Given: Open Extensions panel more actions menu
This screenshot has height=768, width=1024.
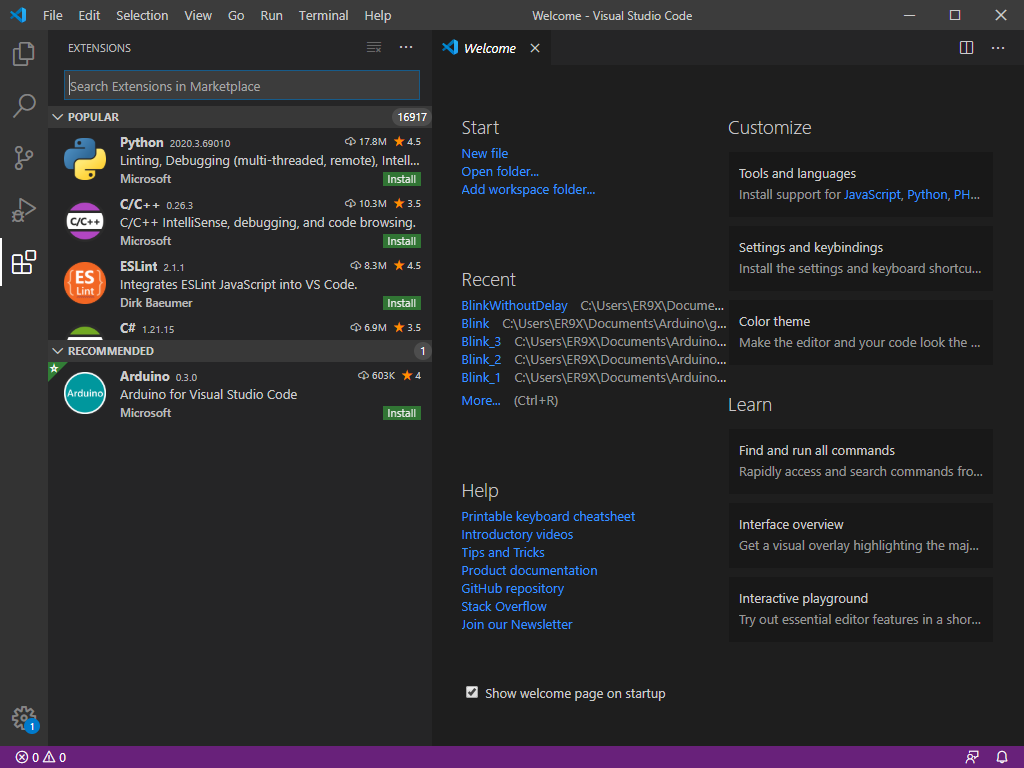Looking at the screenshot, I should click(406, 47).
